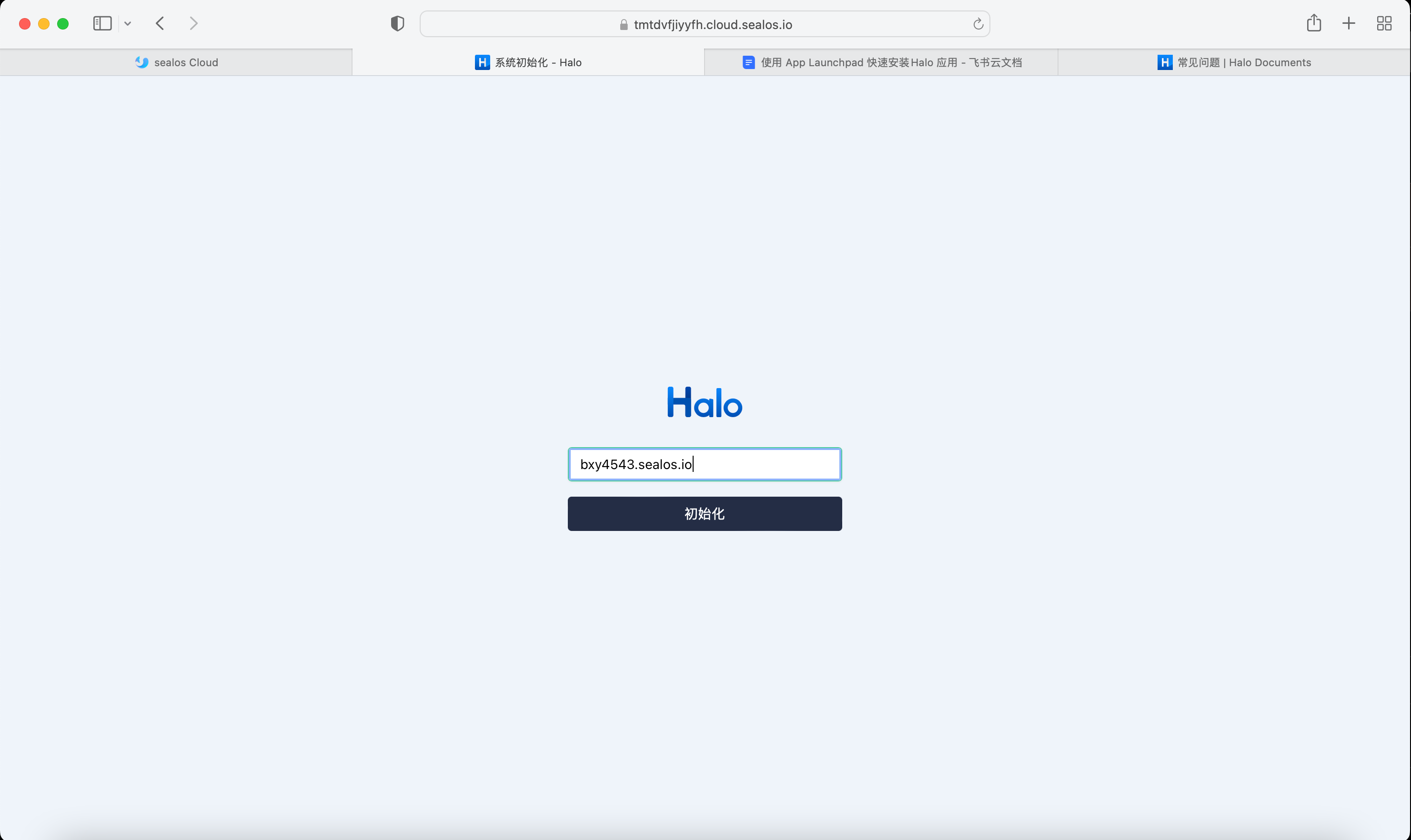Open the privacy report shield icon
This screenshot has height=840, width=1411.
click(397, 24)
